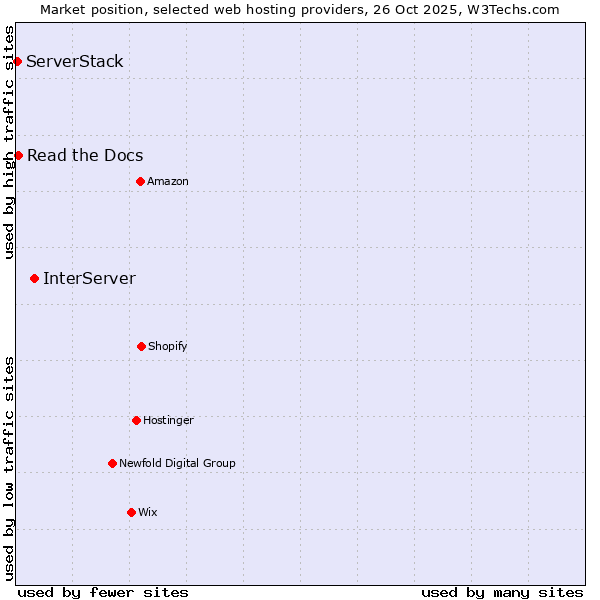Click the Newfold Digital Group red marker
600x600 pixels.
(x=112, y=463)
